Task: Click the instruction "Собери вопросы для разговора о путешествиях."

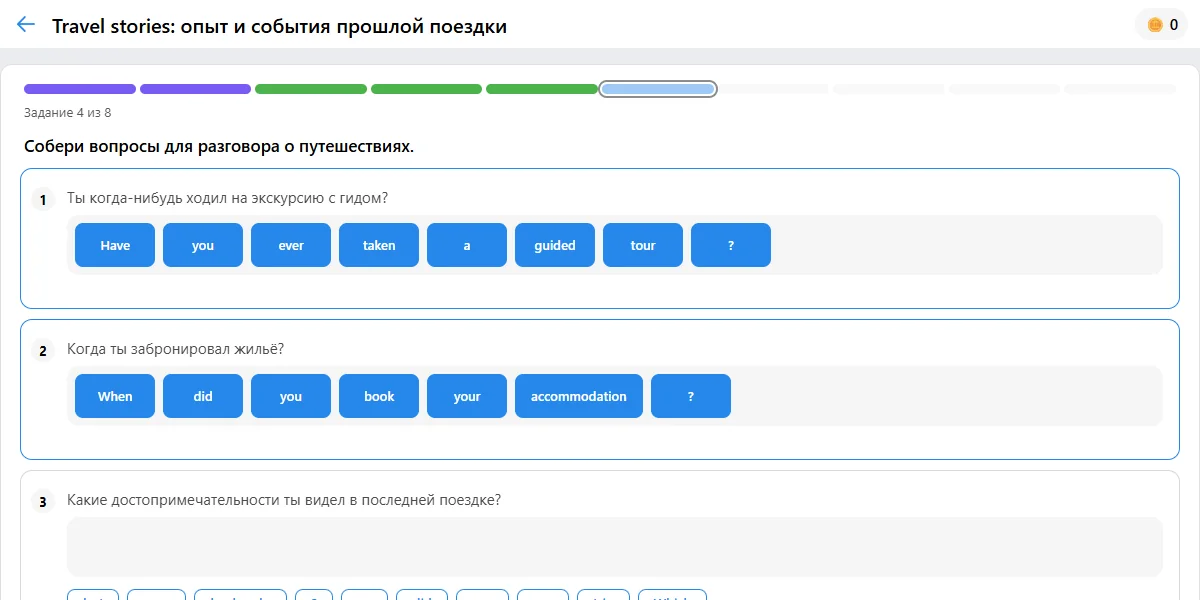Action: [219, 147]
